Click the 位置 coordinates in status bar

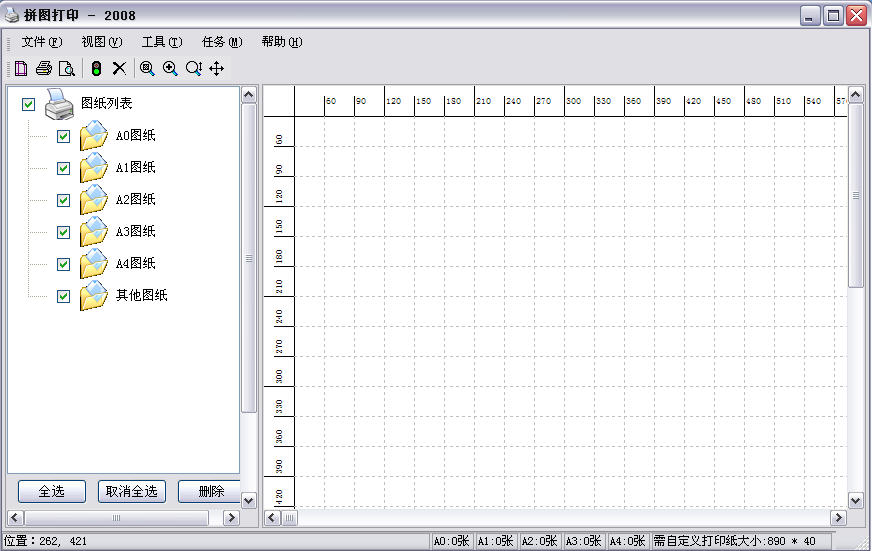click(x=46, y=541)
